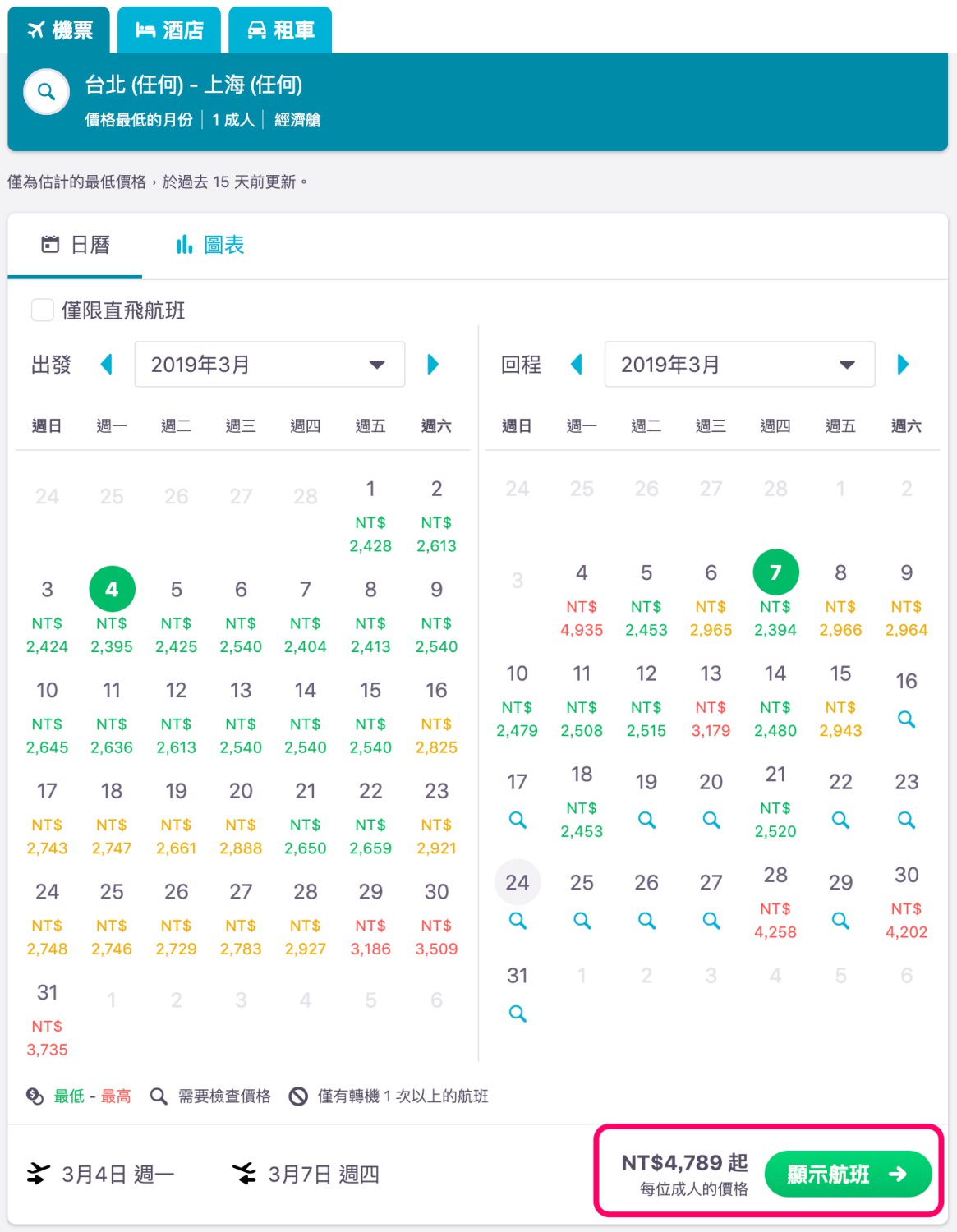Open the 回程 month dropdown 2019年3月
Viewport: 957px width, 1232px height.
739,364
